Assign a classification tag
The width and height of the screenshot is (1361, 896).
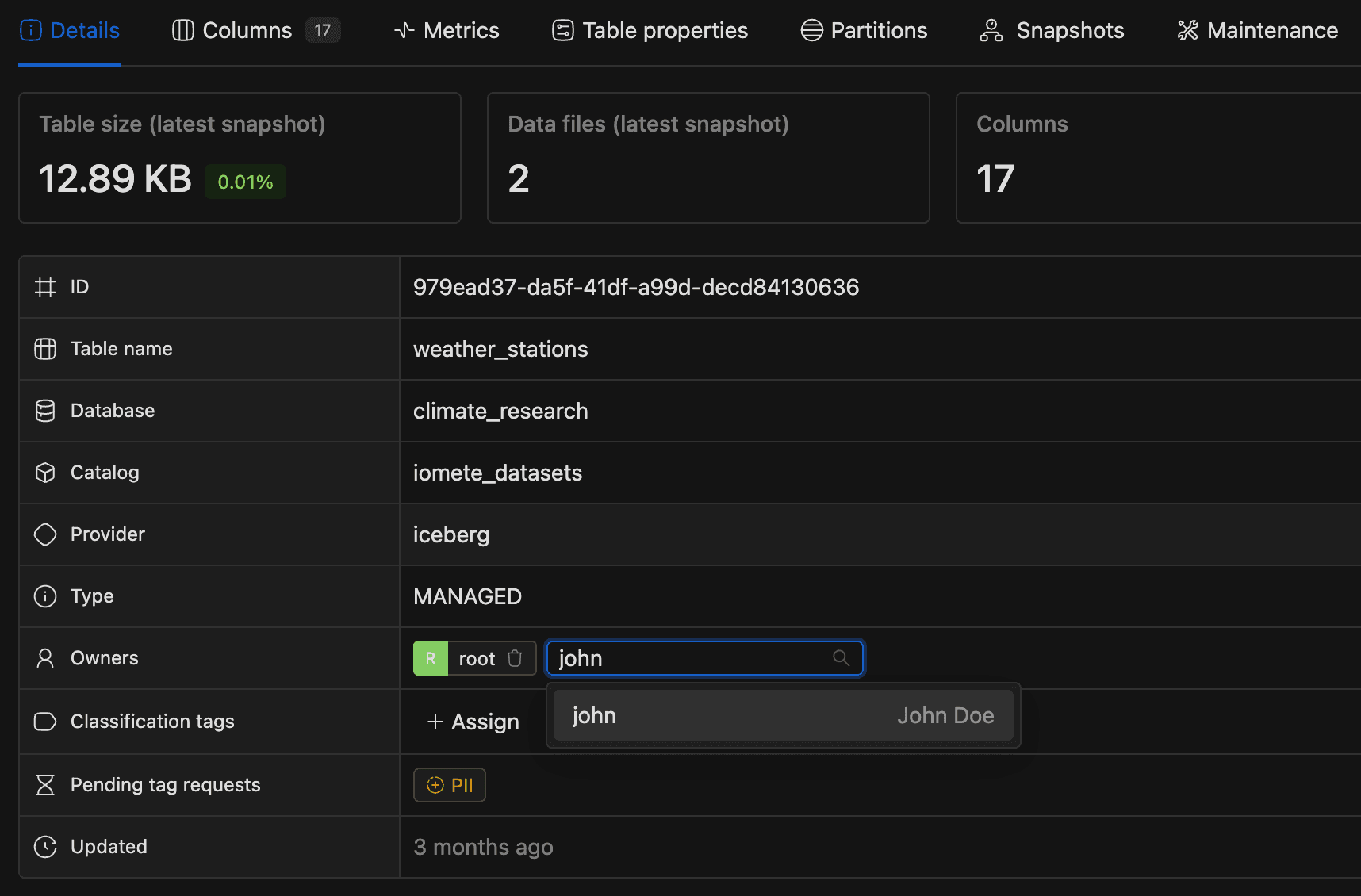tap(473, 722)
